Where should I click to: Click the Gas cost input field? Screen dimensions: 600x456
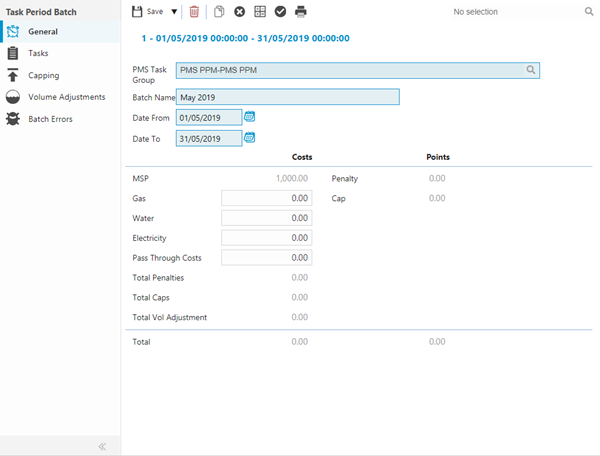coord(266,199)
